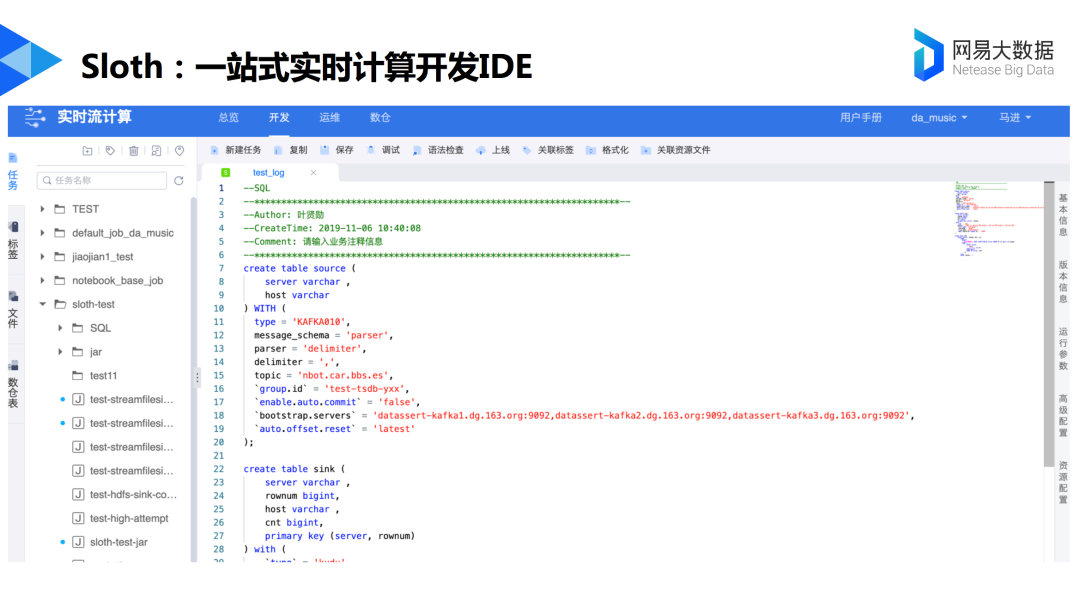Open the 总览 overview tab
Viewport: 1080px width, 601px height.
pyautogui.click(x=229, y=117)
